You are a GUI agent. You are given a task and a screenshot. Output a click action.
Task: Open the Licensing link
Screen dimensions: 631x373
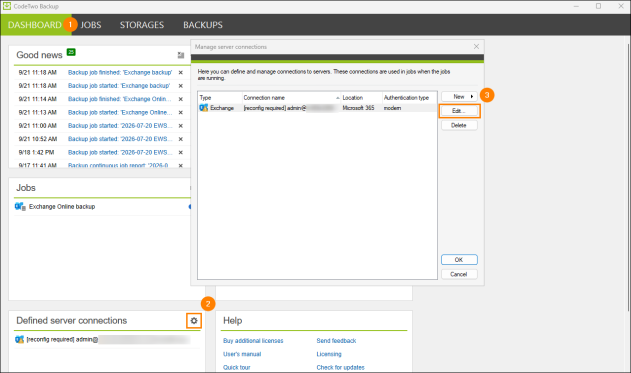pyautogui.click(x=329, y=354)
